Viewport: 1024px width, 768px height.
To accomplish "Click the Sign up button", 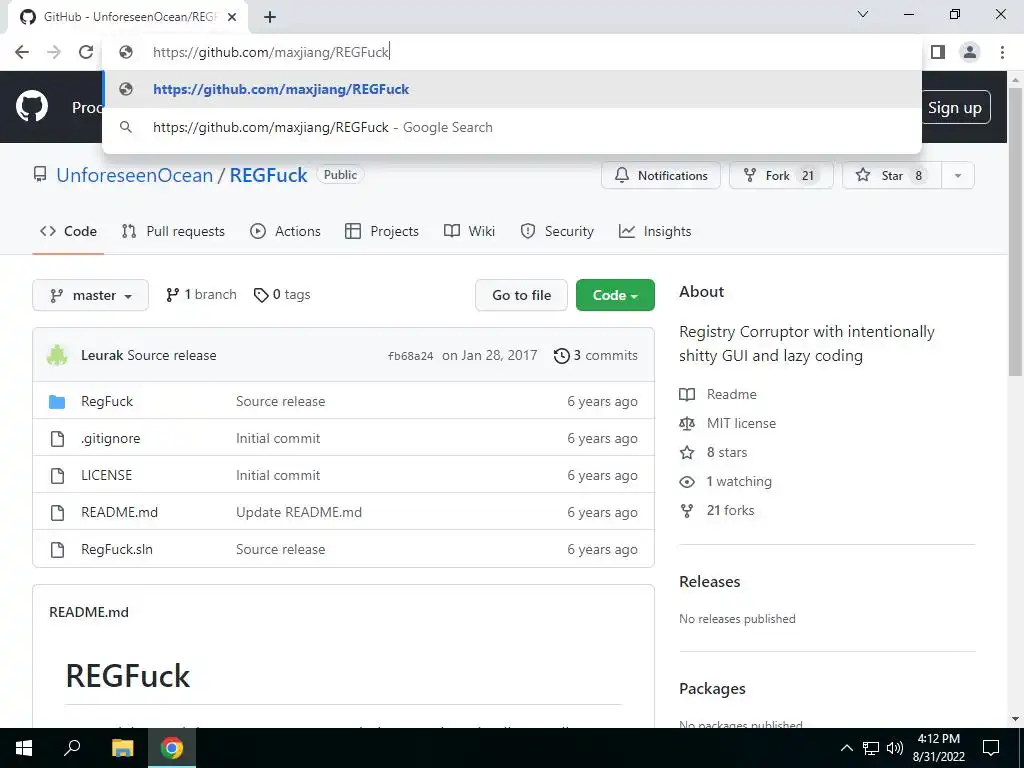I will tap(955, 108).
